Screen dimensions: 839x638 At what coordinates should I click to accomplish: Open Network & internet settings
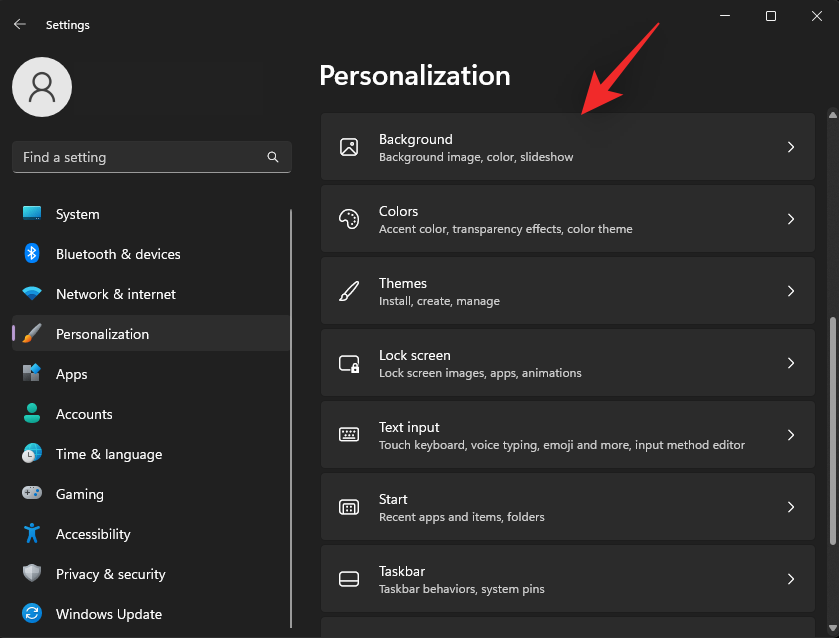tap(115, 294)
